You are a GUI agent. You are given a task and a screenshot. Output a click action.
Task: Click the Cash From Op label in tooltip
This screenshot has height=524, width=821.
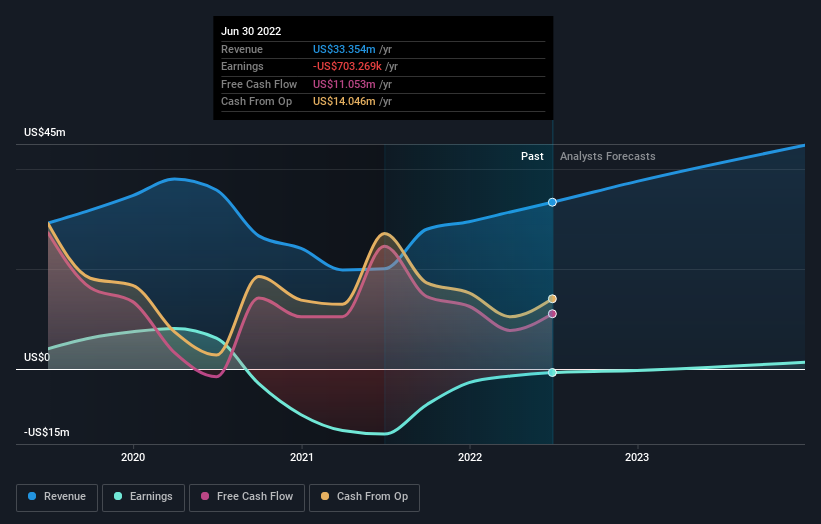257,102
